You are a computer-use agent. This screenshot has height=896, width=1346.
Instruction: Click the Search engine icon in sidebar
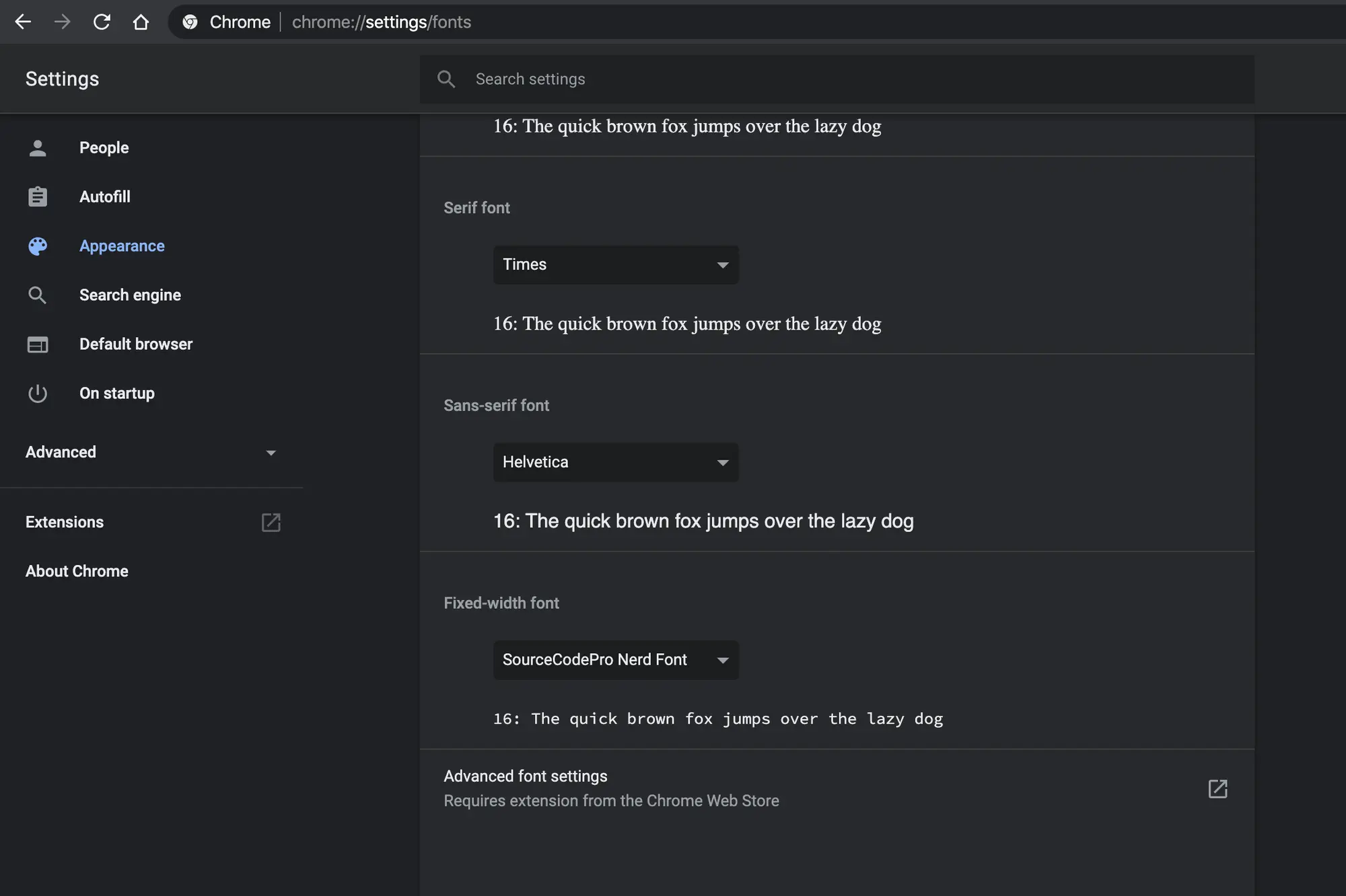[37, 294]
